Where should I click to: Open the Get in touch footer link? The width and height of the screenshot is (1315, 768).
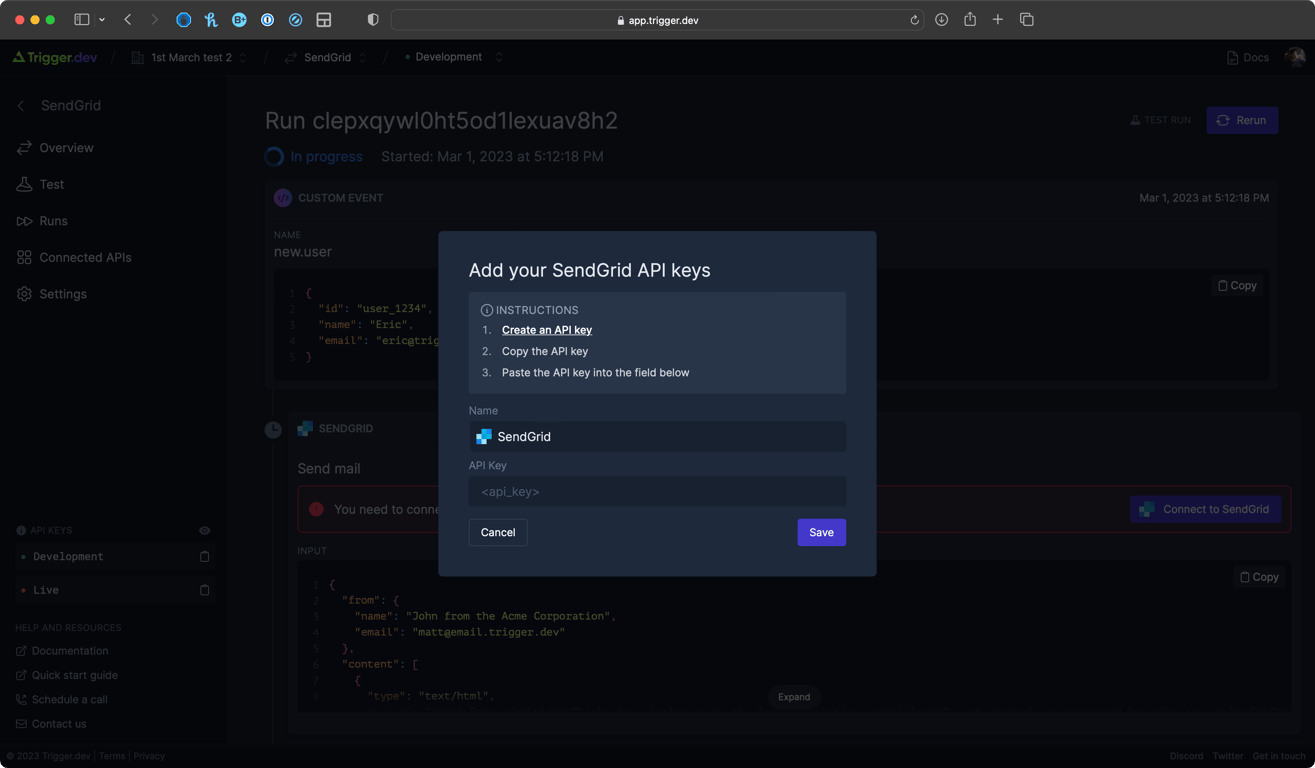1279,756
